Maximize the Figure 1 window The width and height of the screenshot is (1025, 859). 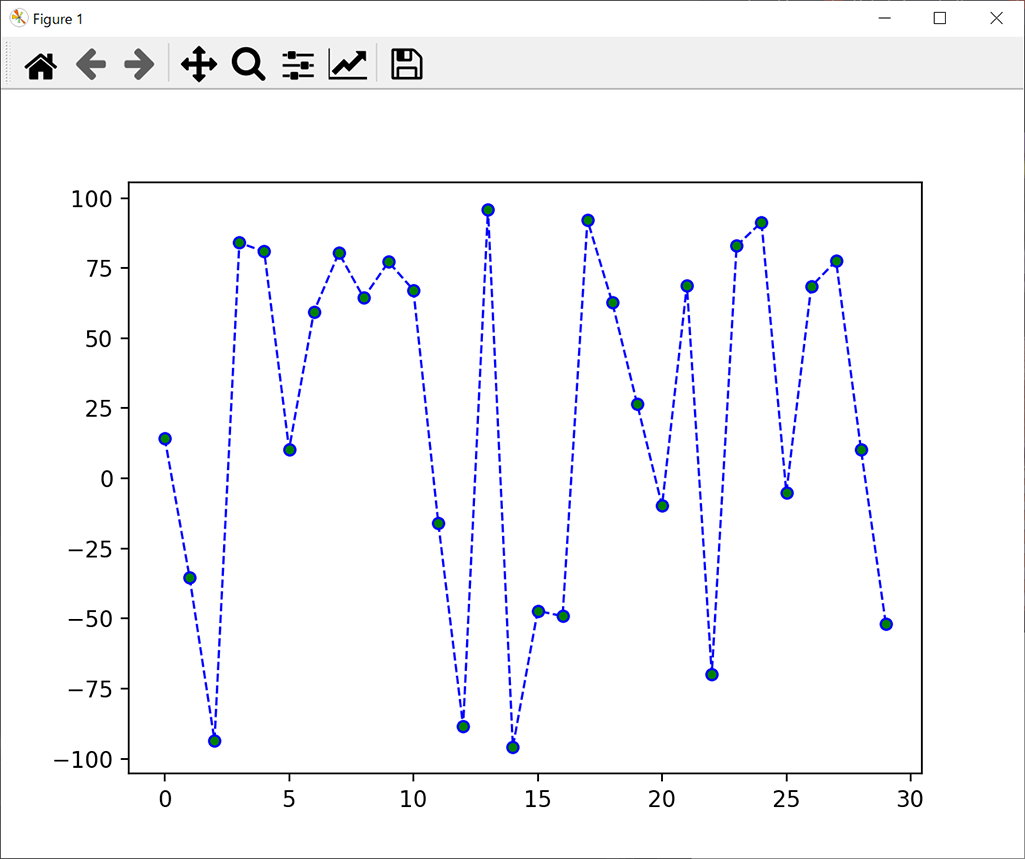(x=939, y=18)
